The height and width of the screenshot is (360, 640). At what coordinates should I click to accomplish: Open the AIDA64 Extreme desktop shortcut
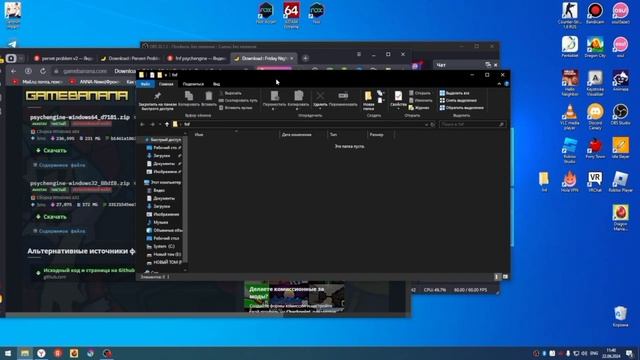coord(291,16)
